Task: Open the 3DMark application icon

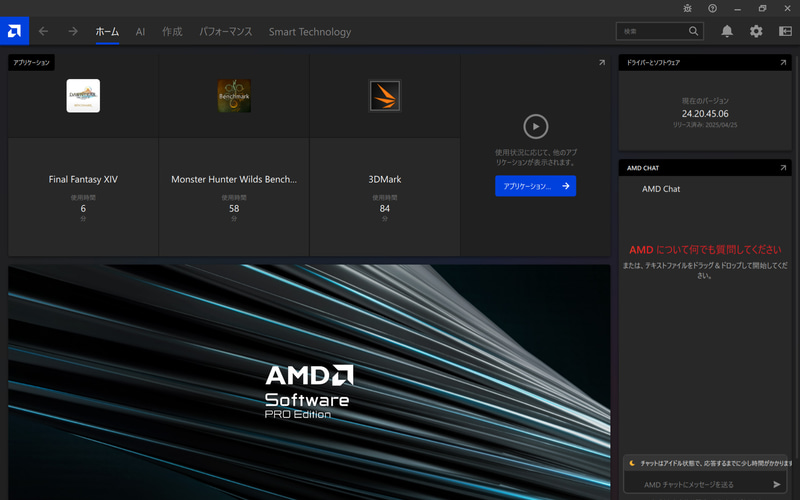Action: [385, 95]
